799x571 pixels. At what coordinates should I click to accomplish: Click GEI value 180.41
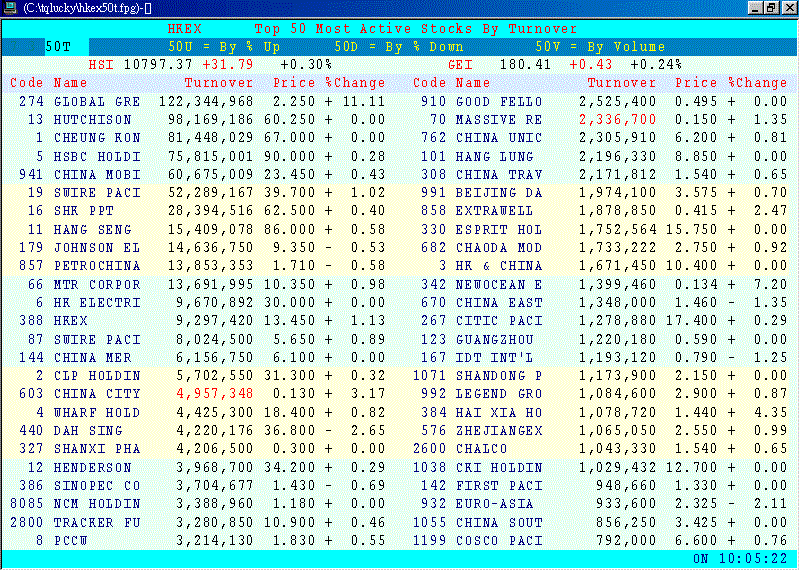coord(525,65)
